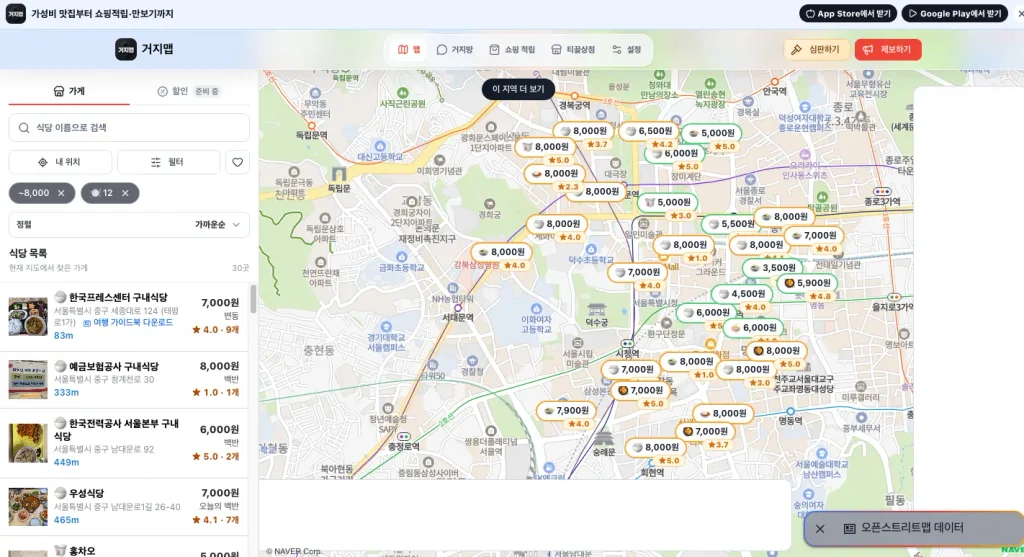Viewport: 1024px width, 557px height.
Task: Select the 가게 sidebar tab
Action: (69, 91)
